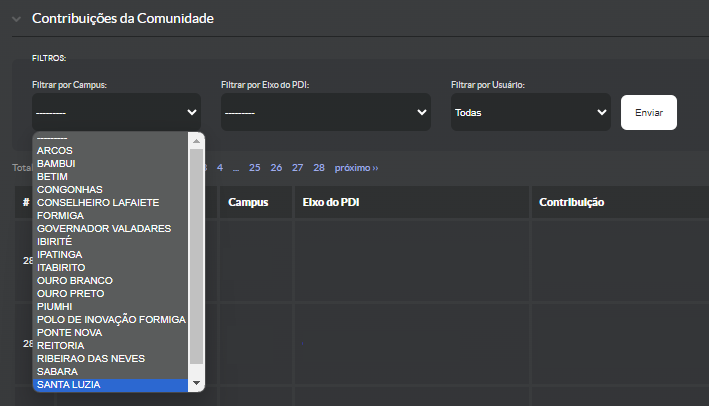The image size is (709, 406).
Task: Go to page 28 of results
Action: coord(319,167)
